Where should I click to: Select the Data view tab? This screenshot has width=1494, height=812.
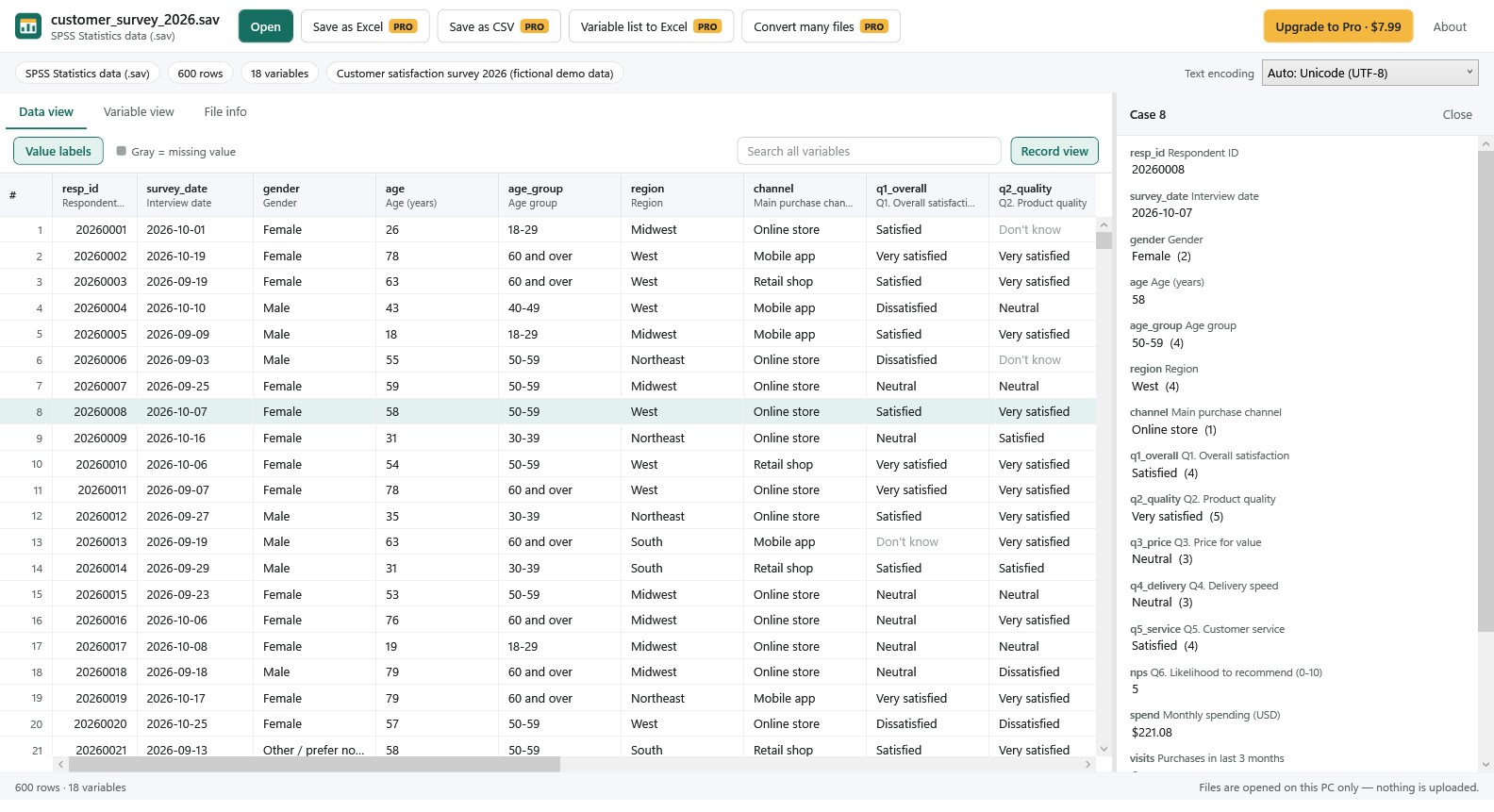[x=46, y=111]
